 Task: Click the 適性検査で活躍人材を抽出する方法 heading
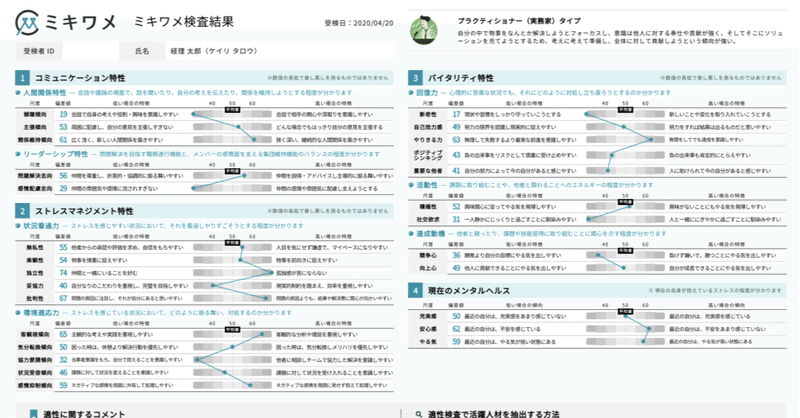493,414
